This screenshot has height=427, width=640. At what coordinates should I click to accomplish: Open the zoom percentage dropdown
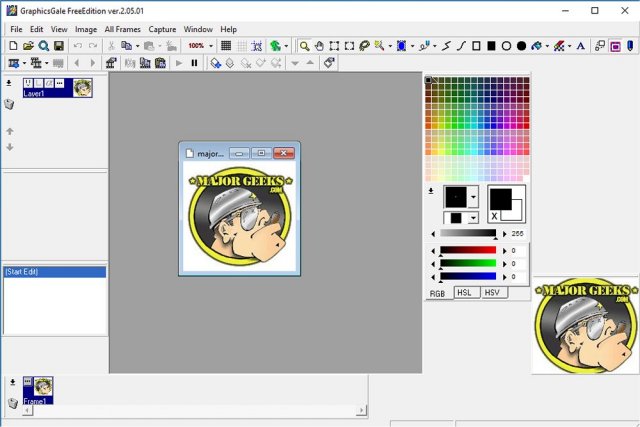(211, 46)
